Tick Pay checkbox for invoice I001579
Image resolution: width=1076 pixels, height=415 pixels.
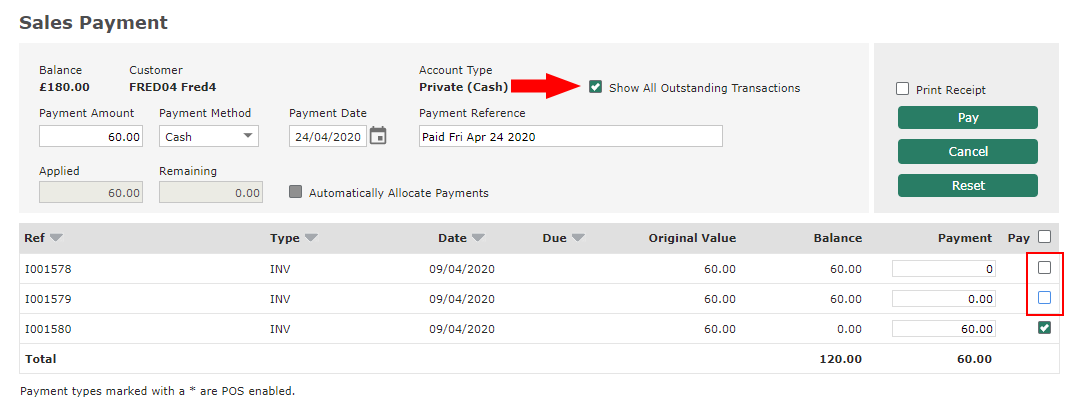click(1044, 298)
